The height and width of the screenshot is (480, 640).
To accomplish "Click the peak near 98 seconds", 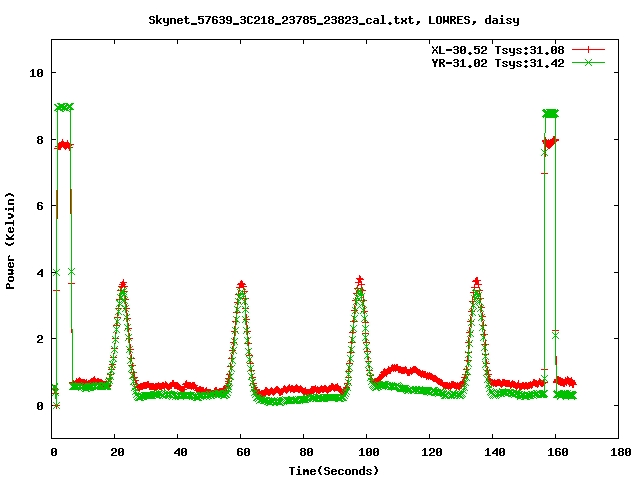I will tap(359, 281).
